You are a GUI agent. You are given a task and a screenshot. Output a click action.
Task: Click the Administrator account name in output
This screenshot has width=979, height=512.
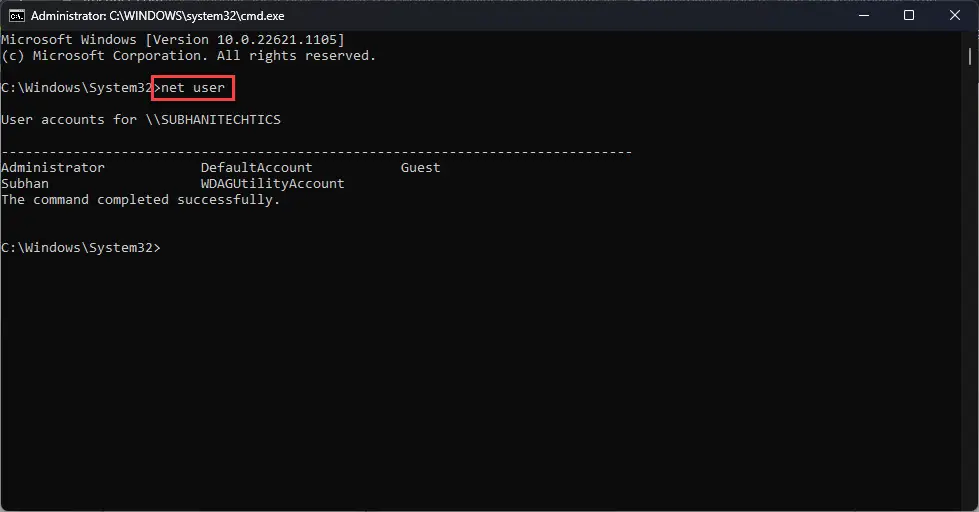pyautogui.click(x=52, y=167)
